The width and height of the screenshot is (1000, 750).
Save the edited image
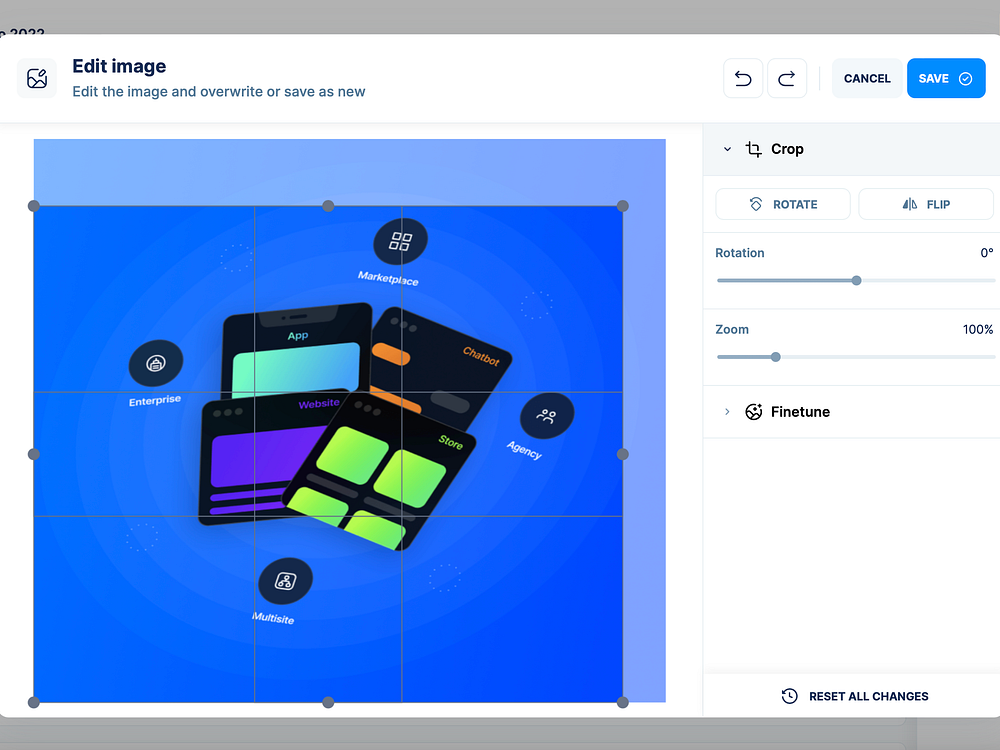click(946, 78)
